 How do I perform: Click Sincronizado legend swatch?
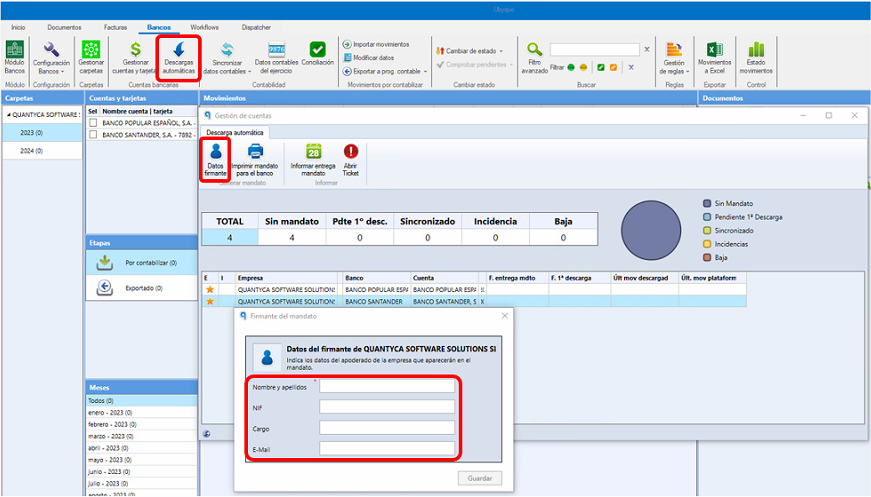coord(707,230)
